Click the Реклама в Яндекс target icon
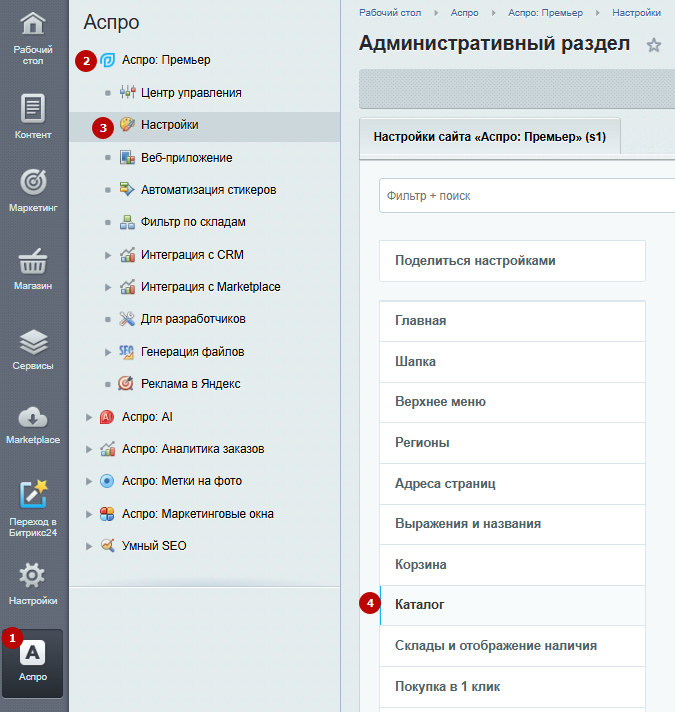Screen dimensions: 675x712 pos(126,384)
